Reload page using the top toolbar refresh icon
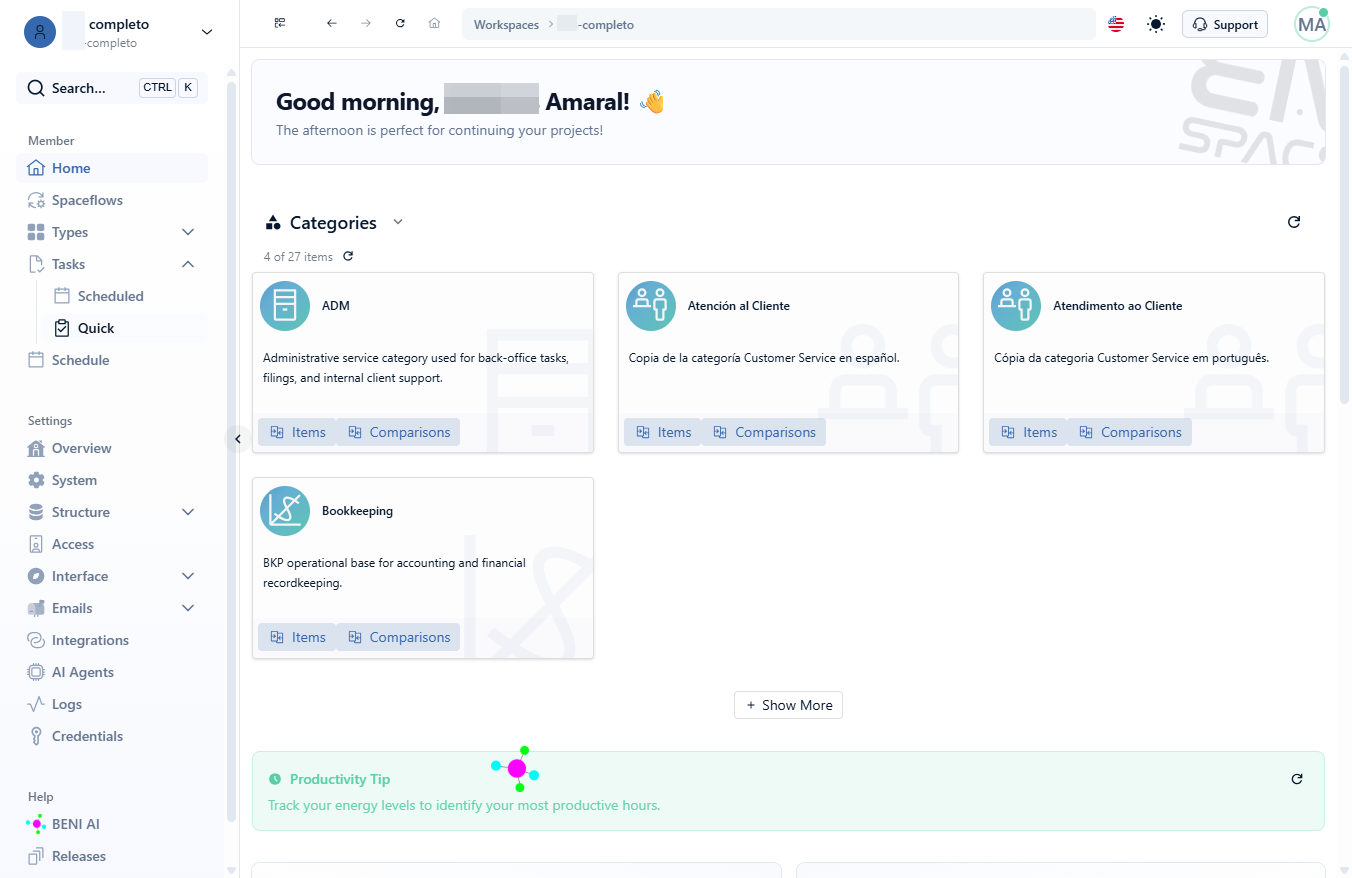This screenshot has width=1352, height=878. (400, 23)
